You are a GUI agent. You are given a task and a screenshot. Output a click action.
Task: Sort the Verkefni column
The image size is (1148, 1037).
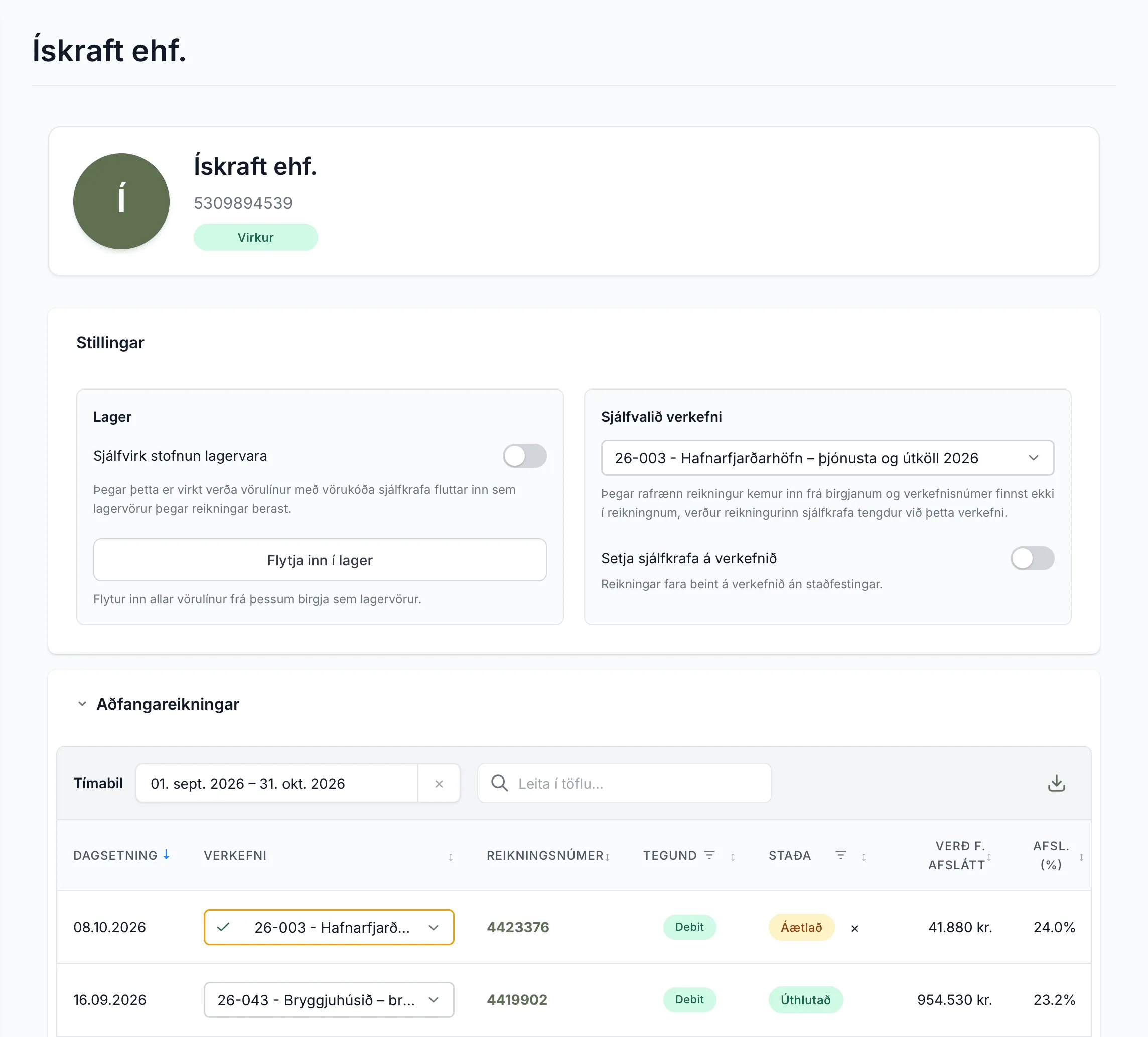(x=451, y=856)
